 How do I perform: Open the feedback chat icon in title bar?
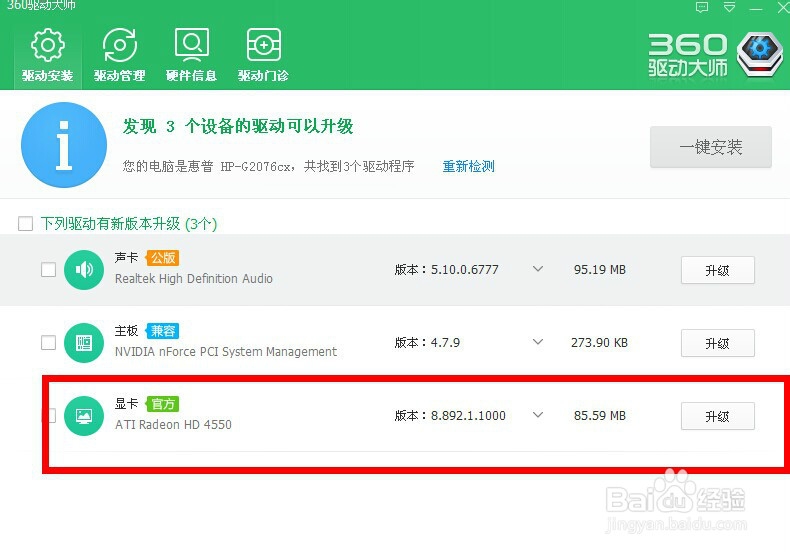[x=702, y=7]
